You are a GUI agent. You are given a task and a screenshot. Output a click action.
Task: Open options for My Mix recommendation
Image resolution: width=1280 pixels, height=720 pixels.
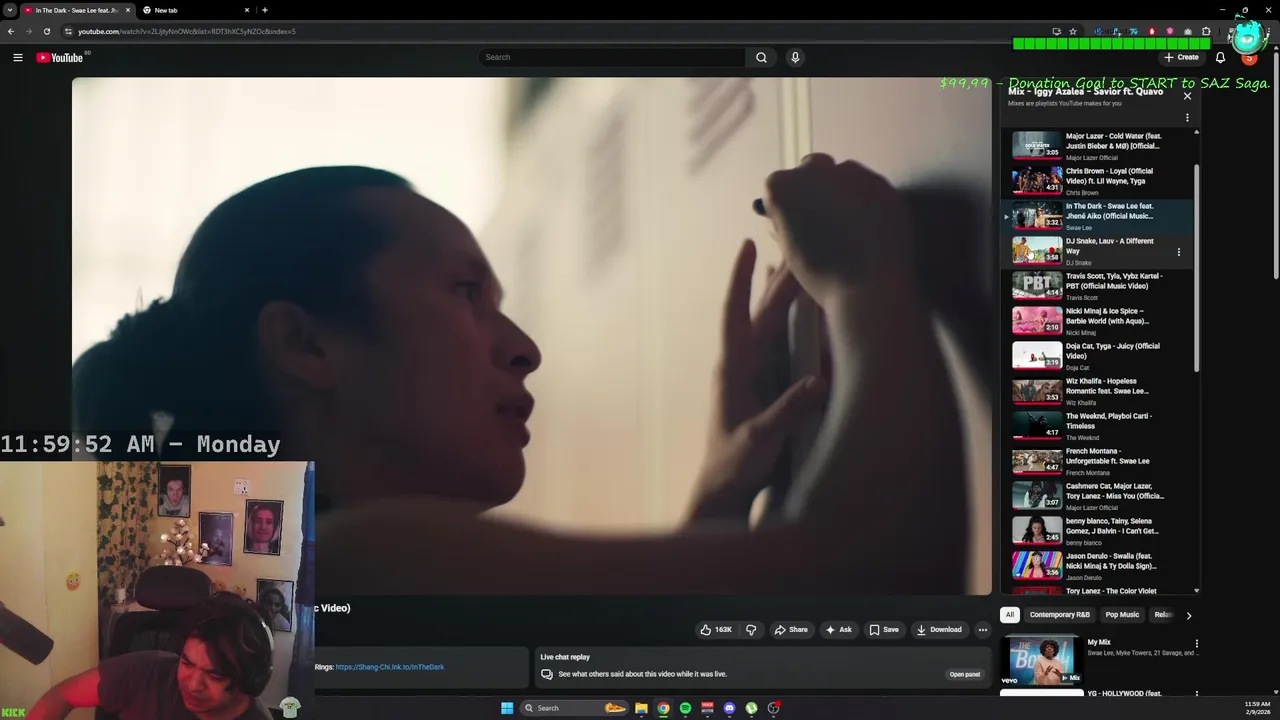(x=1196, y=644)
